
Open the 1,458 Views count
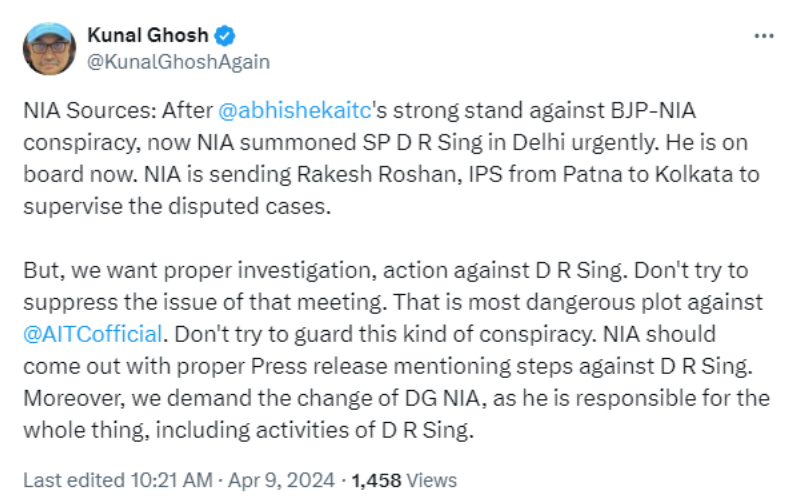click(378, 480)
